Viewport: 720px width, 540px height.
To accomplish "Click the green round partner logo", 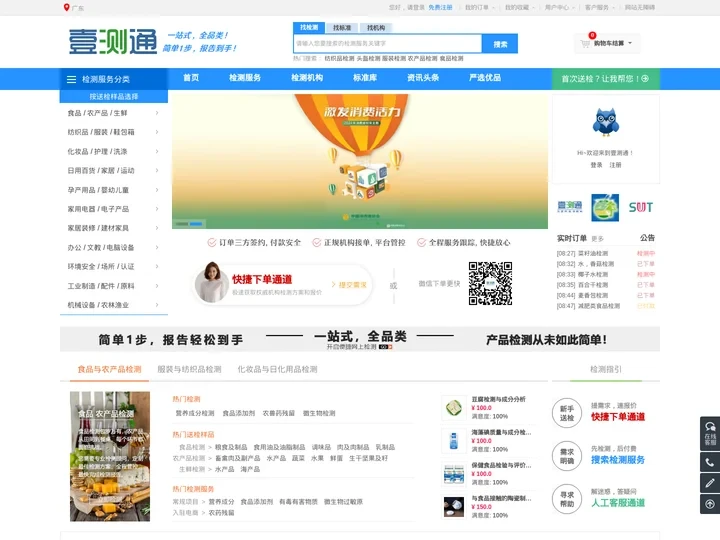I will [605, 208].
